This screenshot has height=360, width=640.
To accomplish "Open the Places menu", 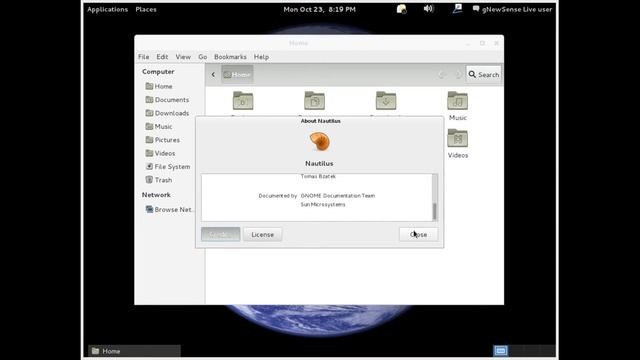I will (146, 9).
